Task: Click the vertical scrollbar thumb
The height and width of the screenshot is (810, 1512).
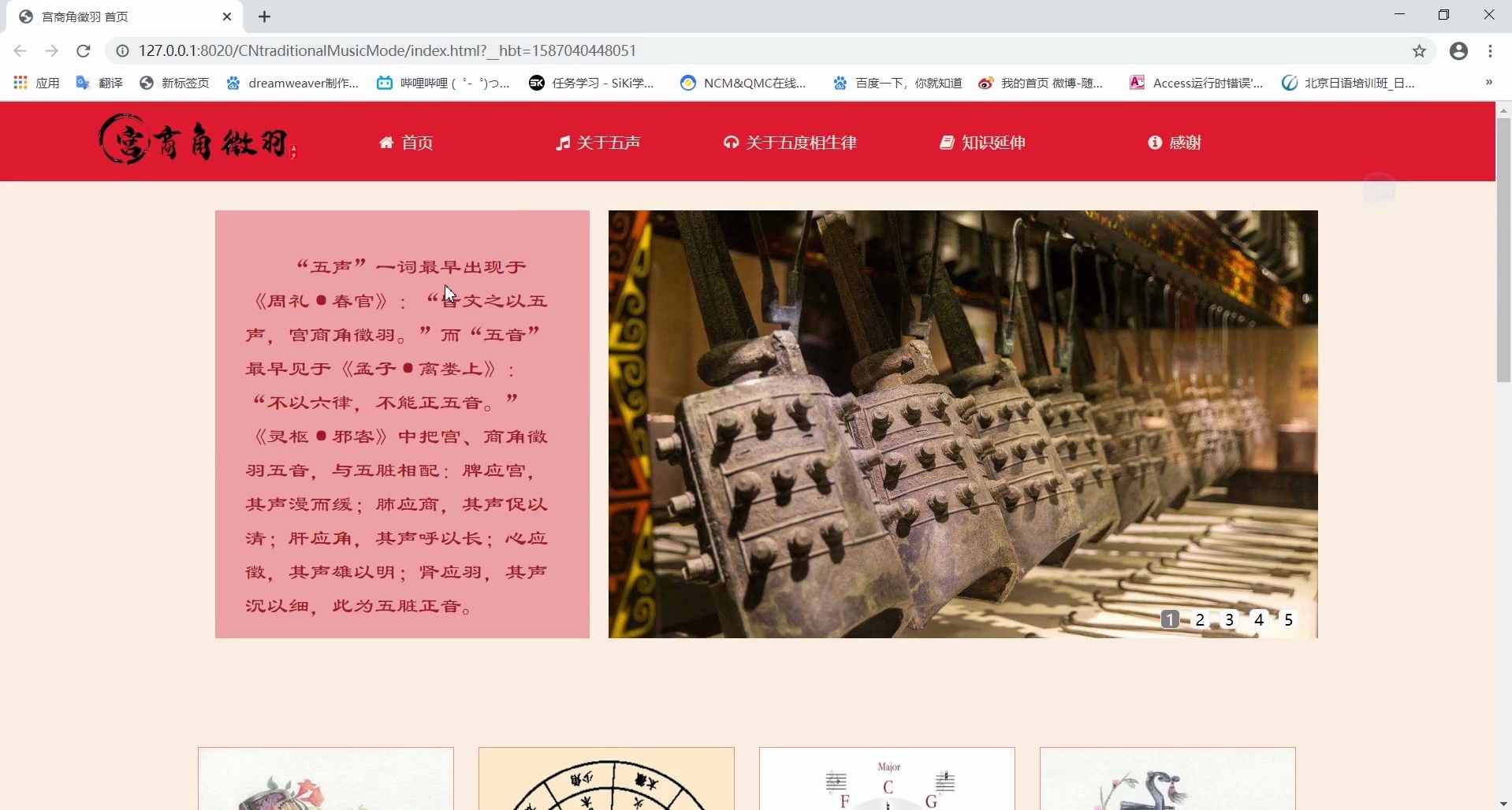Action: point(1503,251)
